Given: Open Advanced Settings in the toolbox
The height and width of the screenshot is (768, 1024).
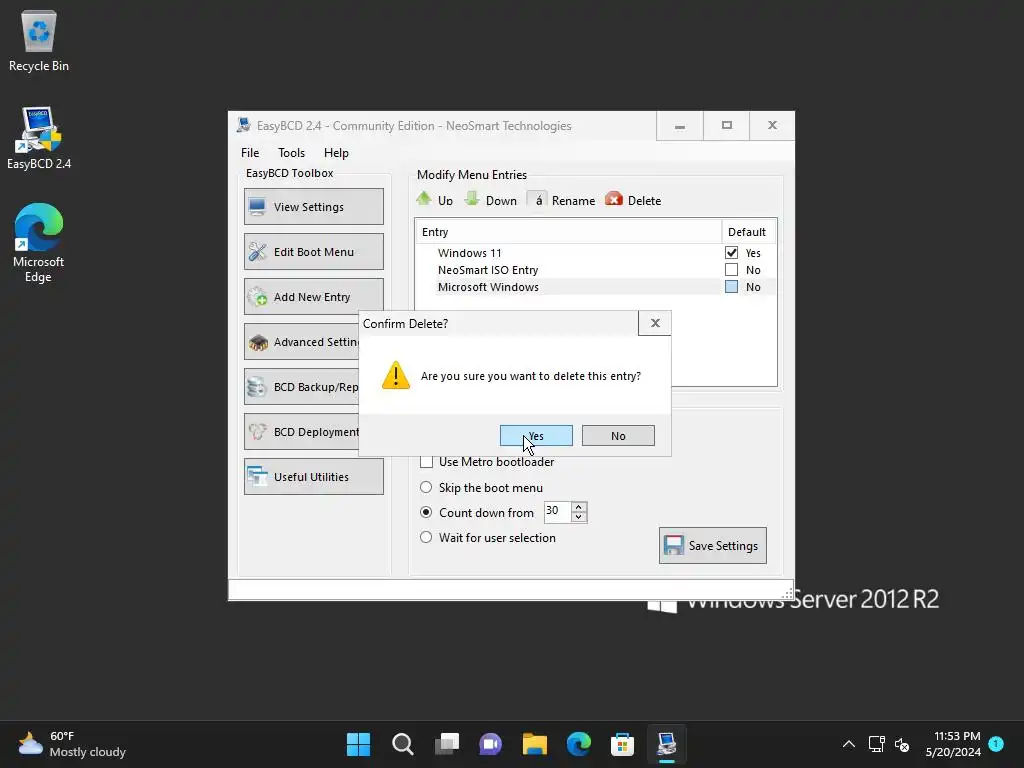Looking at the screenshot, I should (302, 342).
